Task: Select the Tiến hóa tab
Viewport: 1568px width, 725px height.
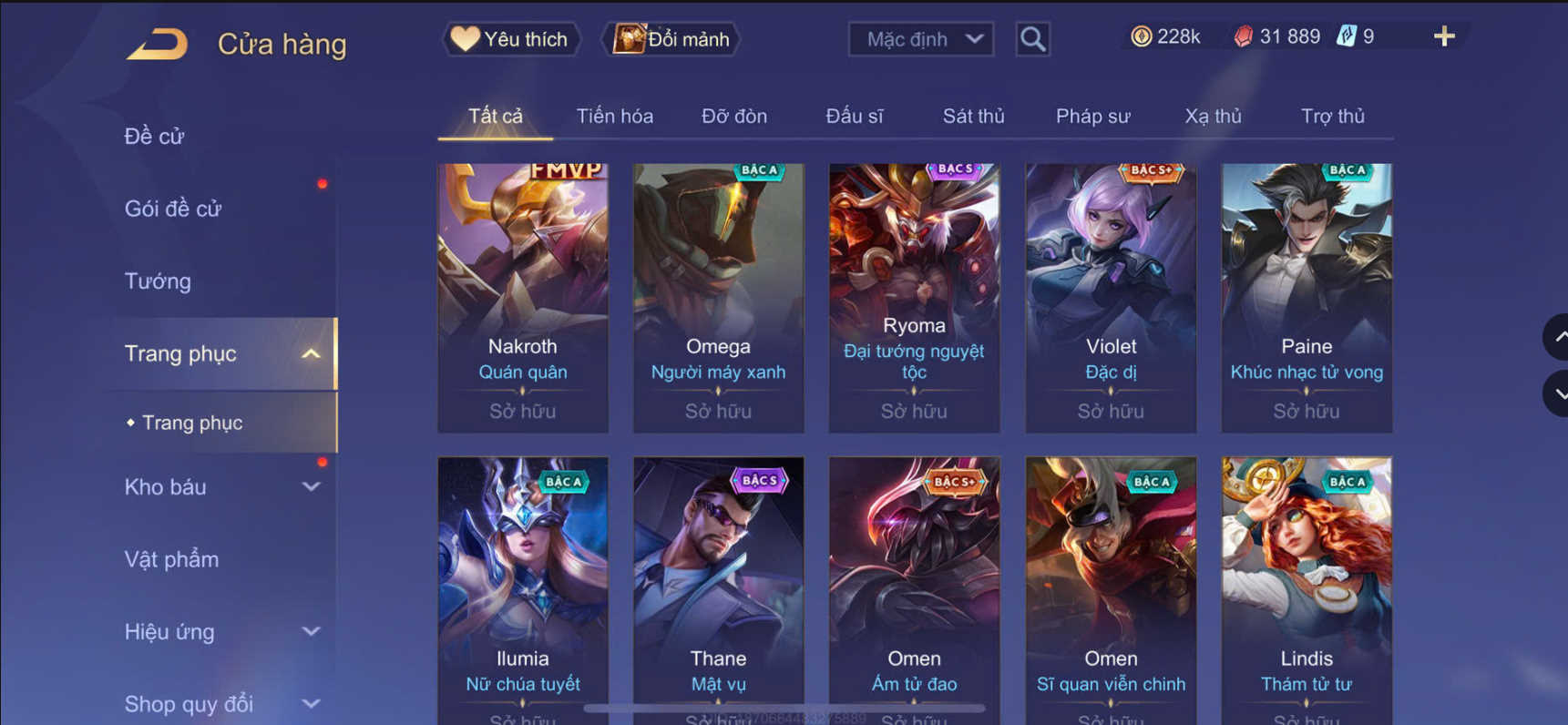Action: click(x=614, y=116)
